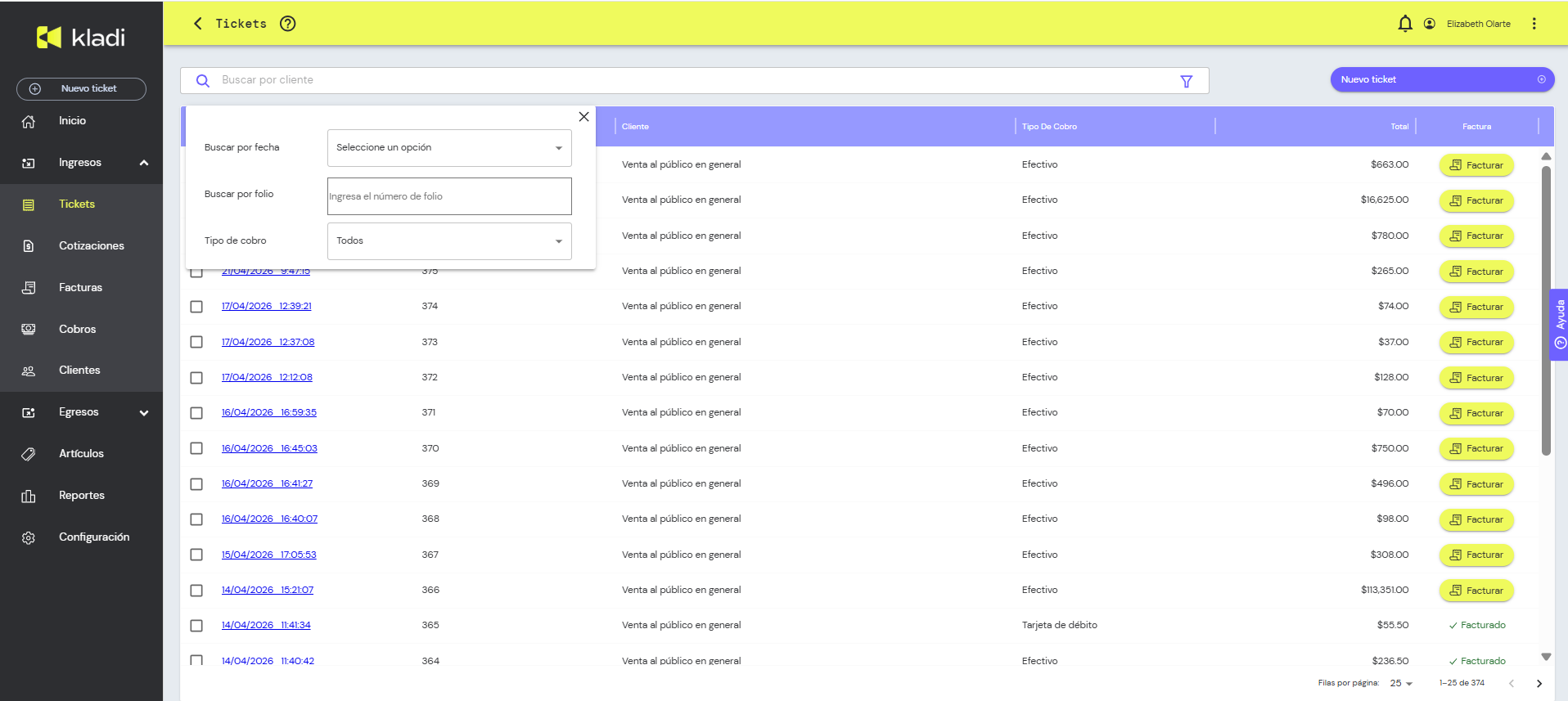This screenshot has width=1568, height=701.
Task: Click the plus icon in sidebar Nuevo ticket
Action: click(35, 88)
